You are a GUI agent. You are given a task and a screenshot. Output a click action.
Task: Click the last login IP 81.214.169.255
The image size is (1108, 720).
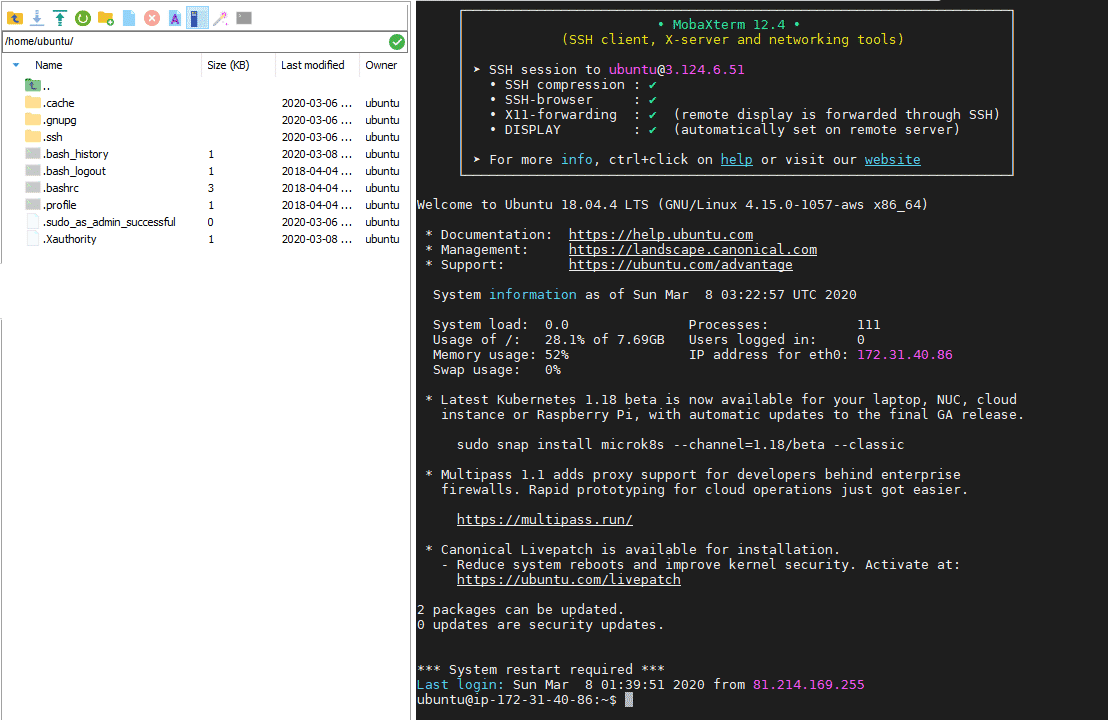808,685
